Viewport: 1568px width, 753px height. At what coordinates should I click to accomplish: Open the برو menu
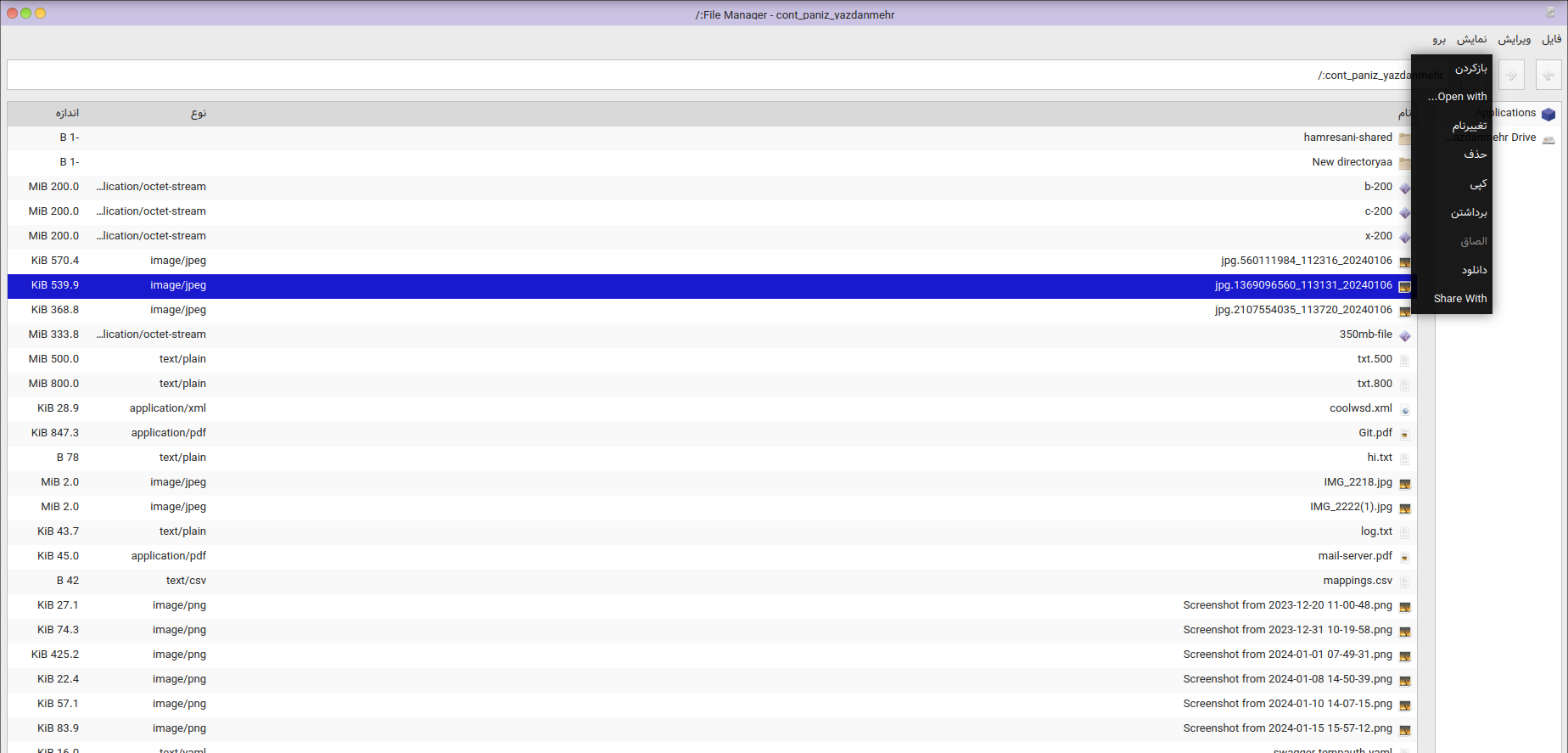pyautogui.click(x=1439, y=39)
